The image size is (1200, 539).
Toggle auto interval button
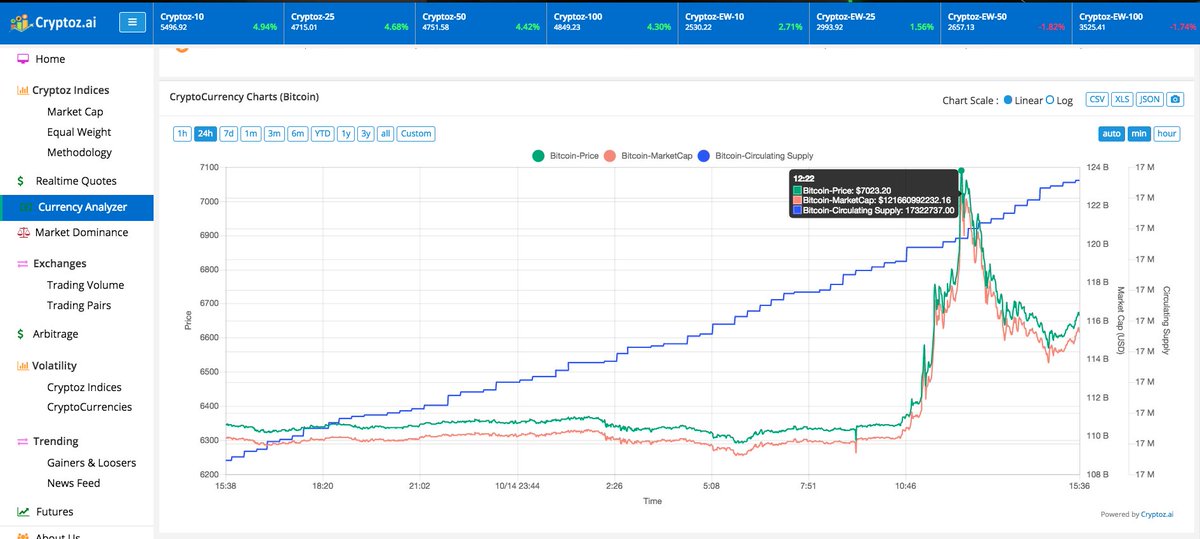coord(1111,134)
